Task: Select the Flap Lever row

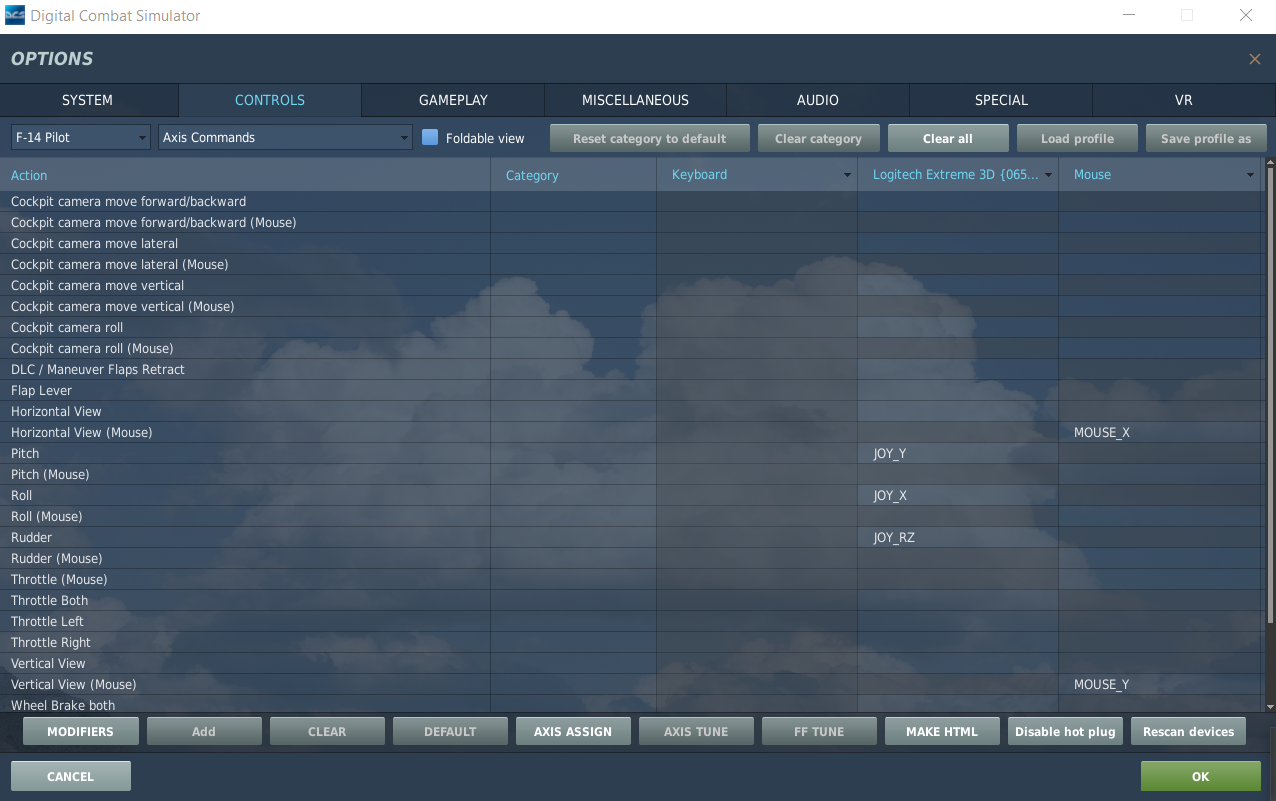Action: (632, 391)
